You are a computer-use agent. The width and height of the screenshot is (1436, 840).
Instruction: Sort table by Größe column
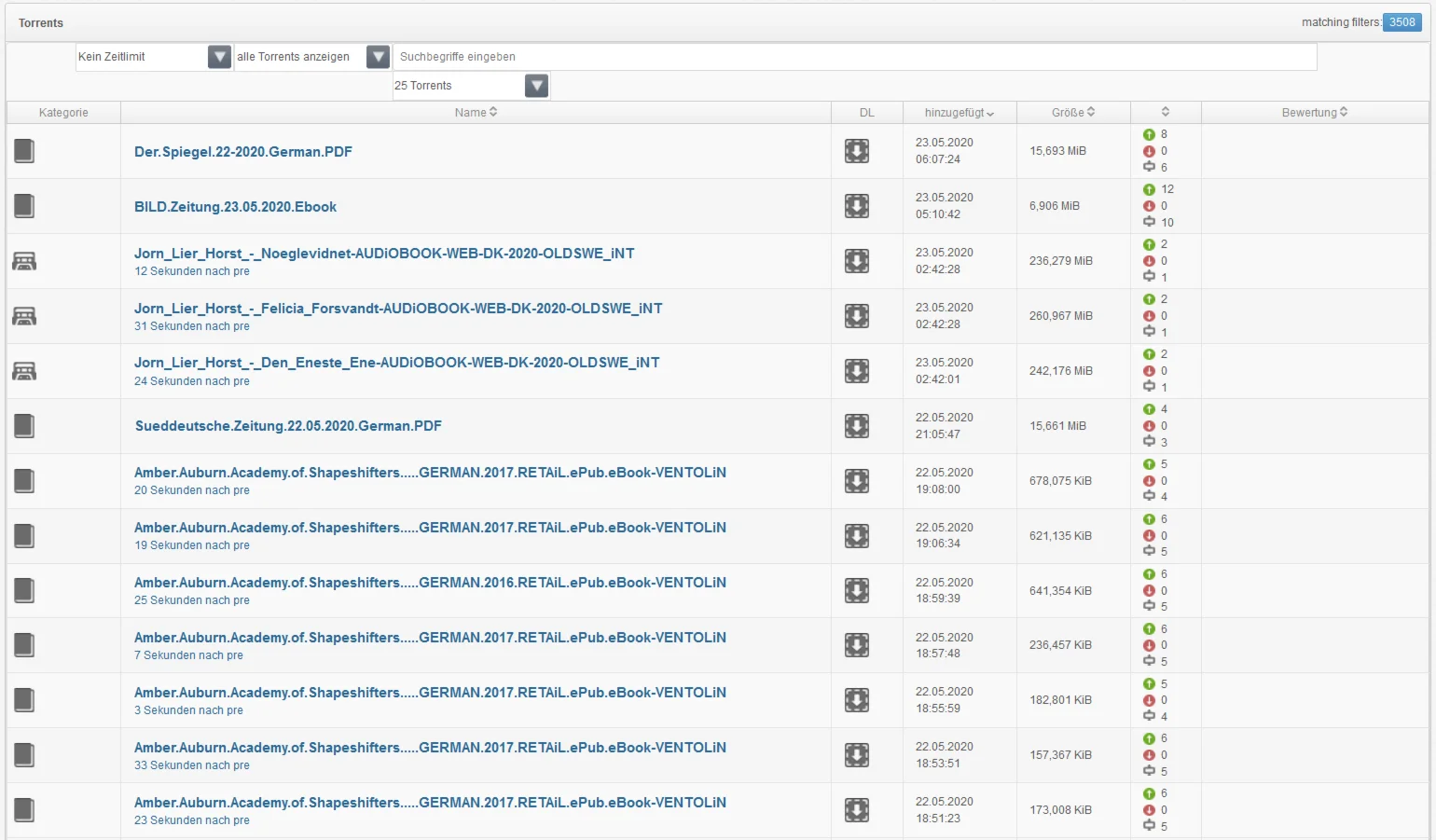point(1073,113)
